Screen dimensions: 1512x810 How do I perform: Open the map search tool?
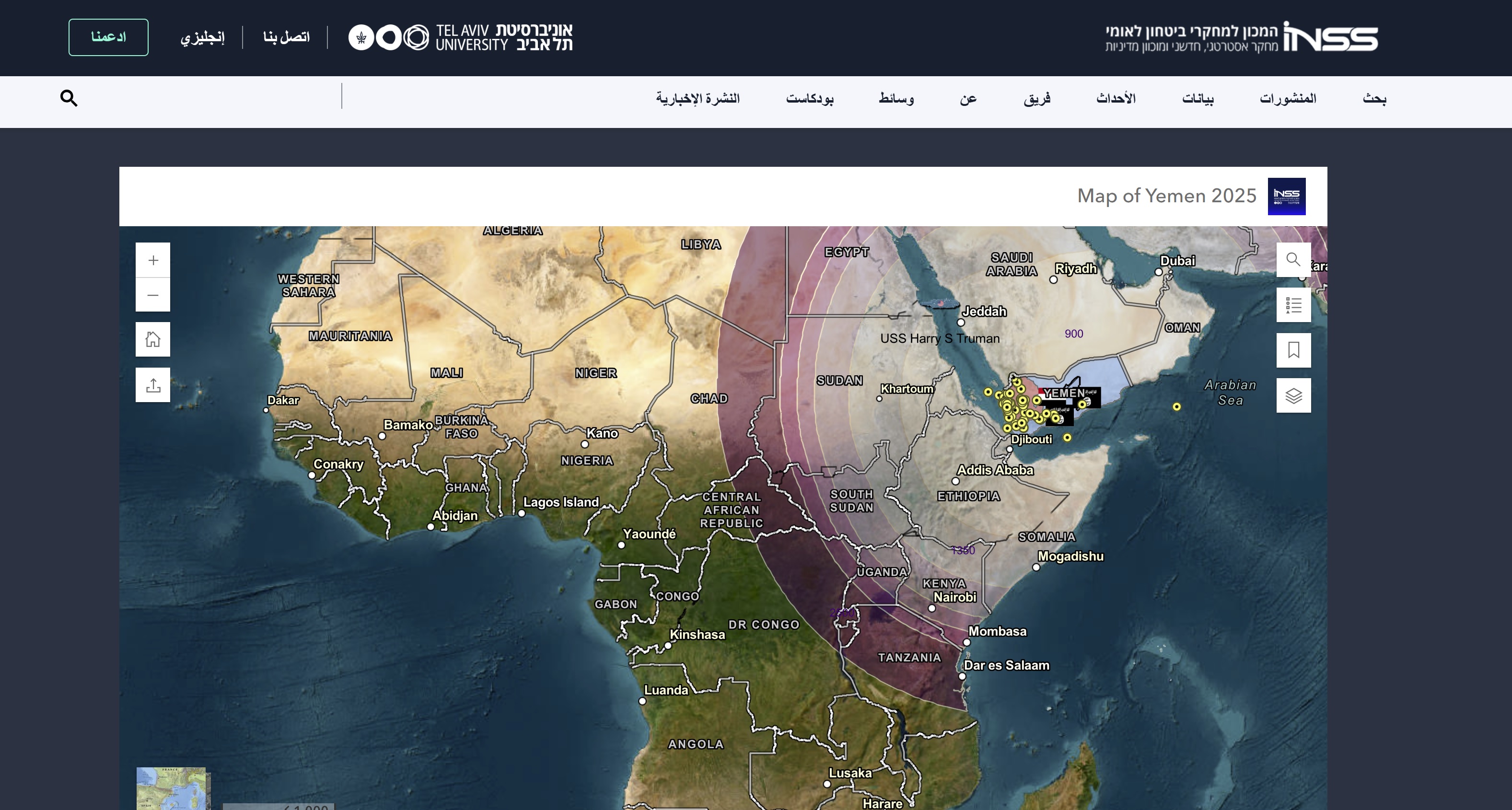1293,259
